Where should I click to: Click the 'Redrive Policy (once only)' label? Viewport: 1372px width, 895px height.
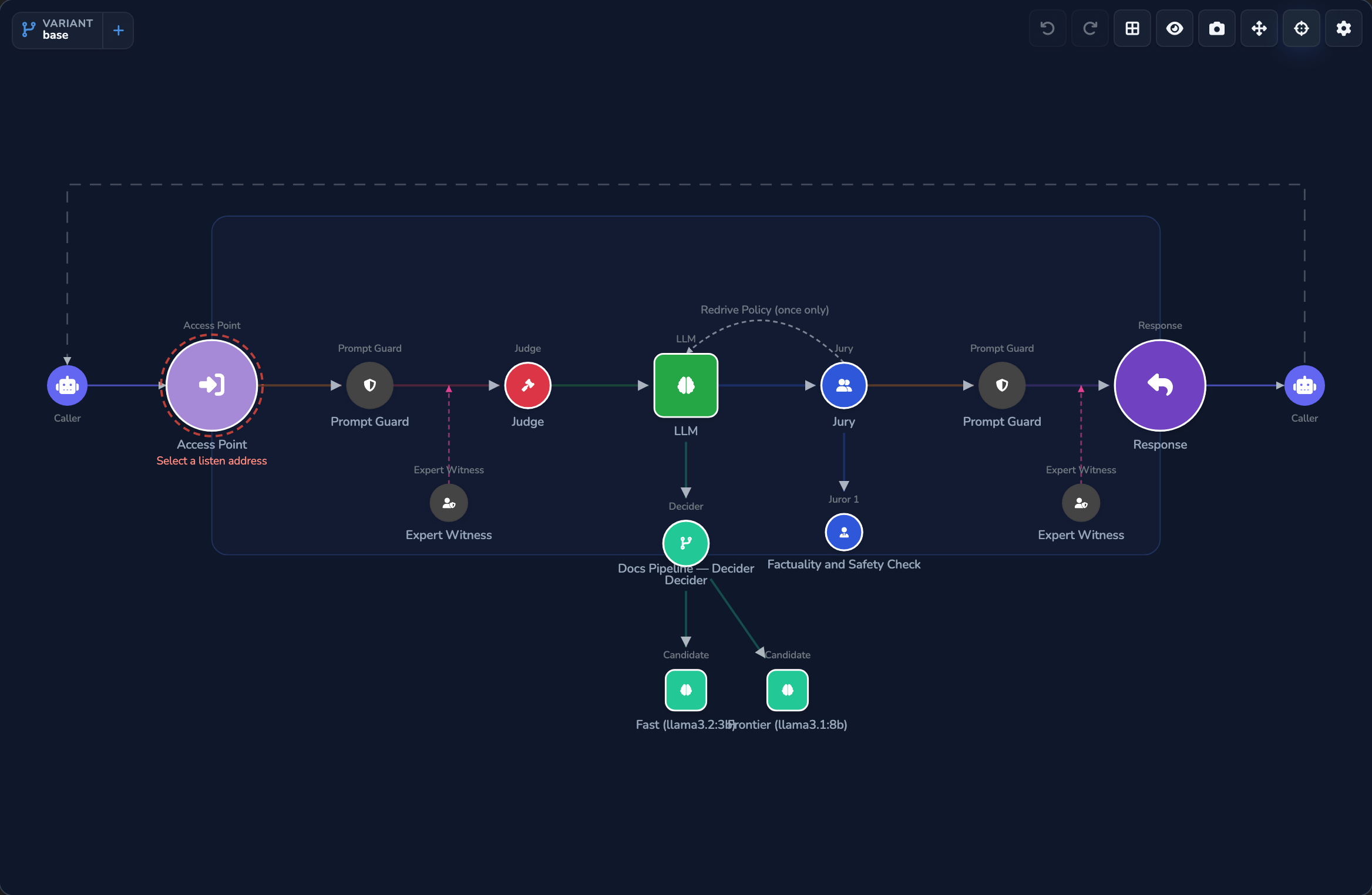pos(765,309)
